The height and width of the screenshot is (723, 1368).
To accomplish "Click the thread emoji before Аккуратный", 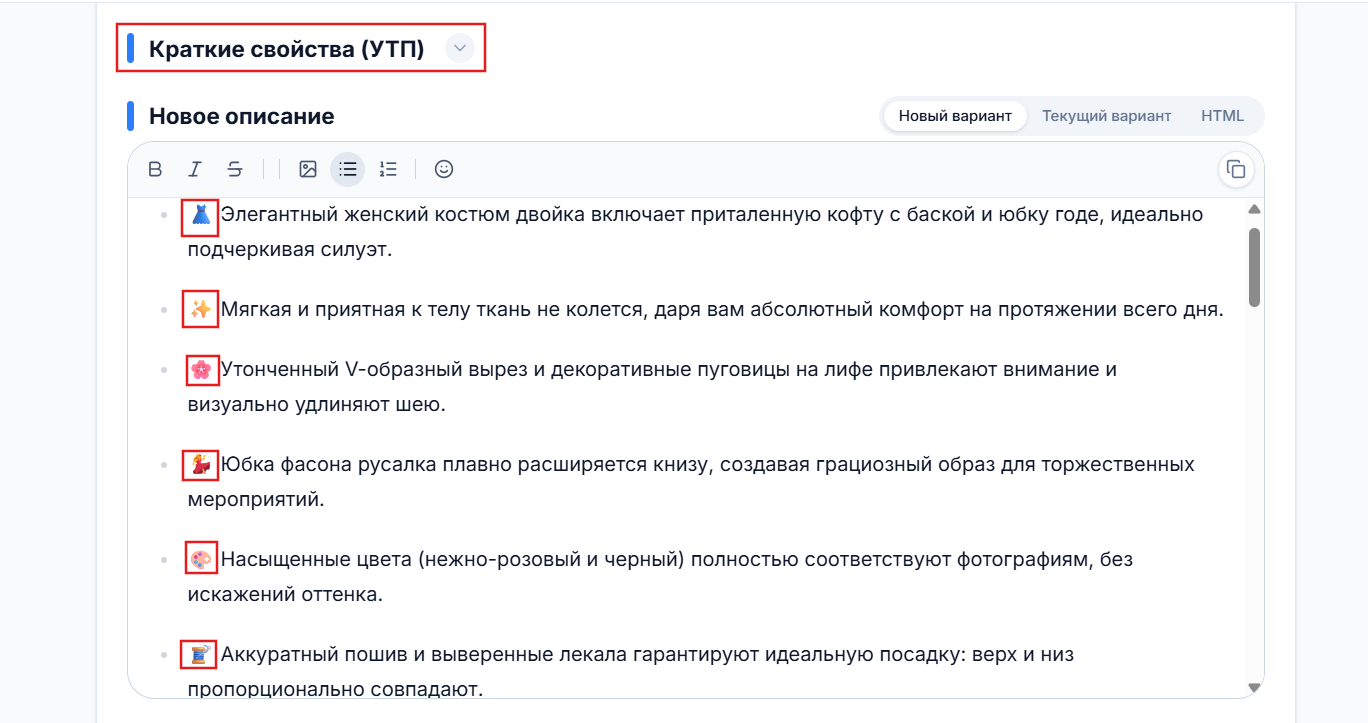I will point(200,655).
